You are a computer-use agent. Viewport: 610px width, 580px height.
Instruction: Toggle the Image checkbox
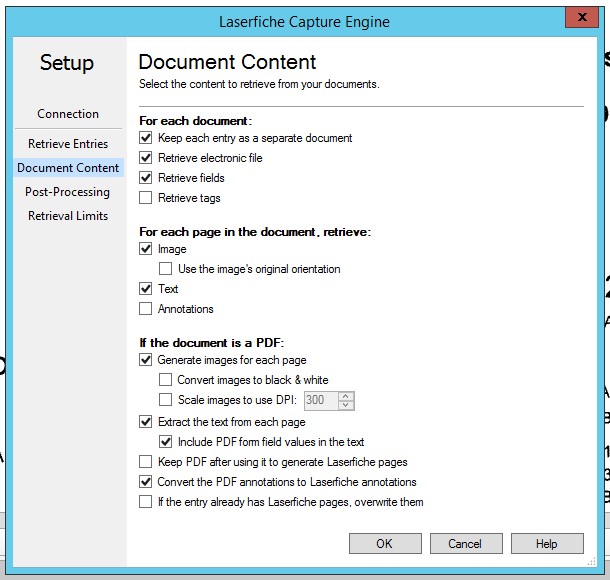coord(145,249)
